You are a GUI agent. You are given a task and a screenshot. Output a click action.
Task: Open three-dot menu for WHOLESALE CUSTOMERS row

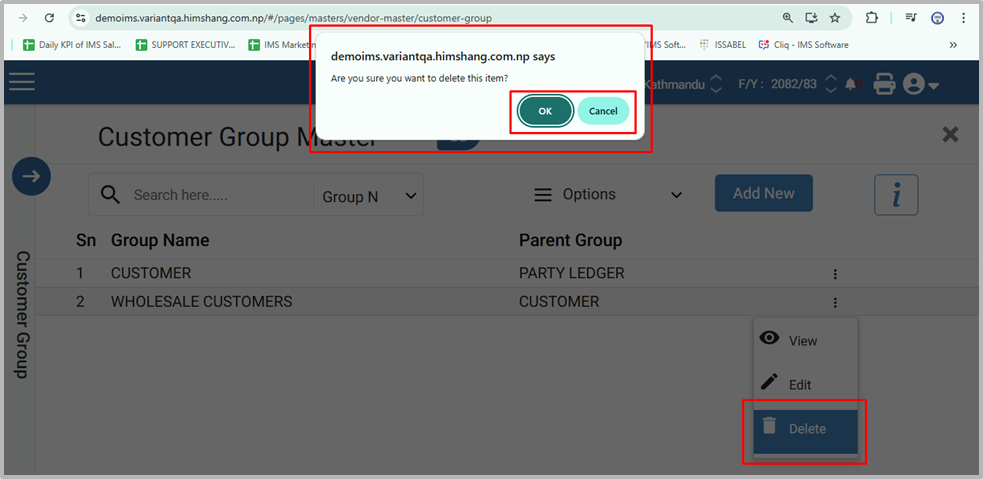pyautogui.click(x=835, y=302)
